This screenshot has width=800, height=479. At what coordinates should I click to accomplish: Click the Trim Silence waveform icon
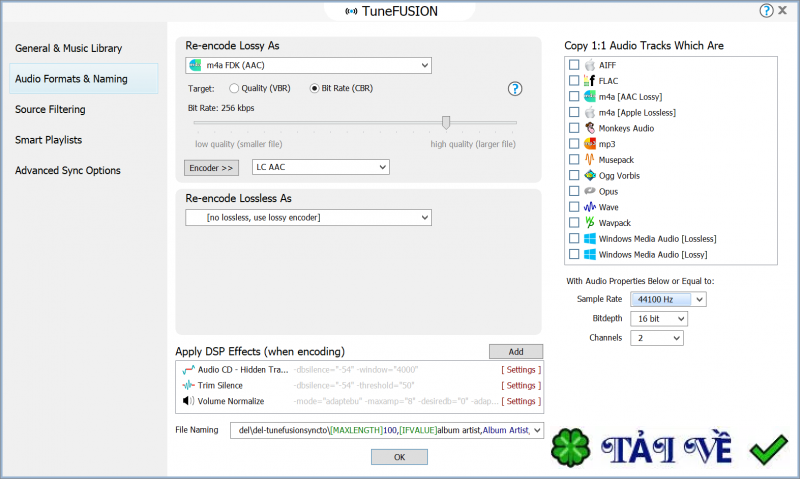188,385
